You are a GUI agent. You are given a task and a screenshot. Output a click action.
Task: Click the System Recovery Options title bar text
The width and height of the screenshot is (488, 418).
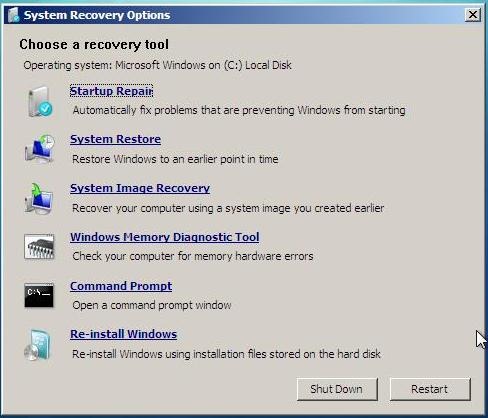tap(97, 15)
